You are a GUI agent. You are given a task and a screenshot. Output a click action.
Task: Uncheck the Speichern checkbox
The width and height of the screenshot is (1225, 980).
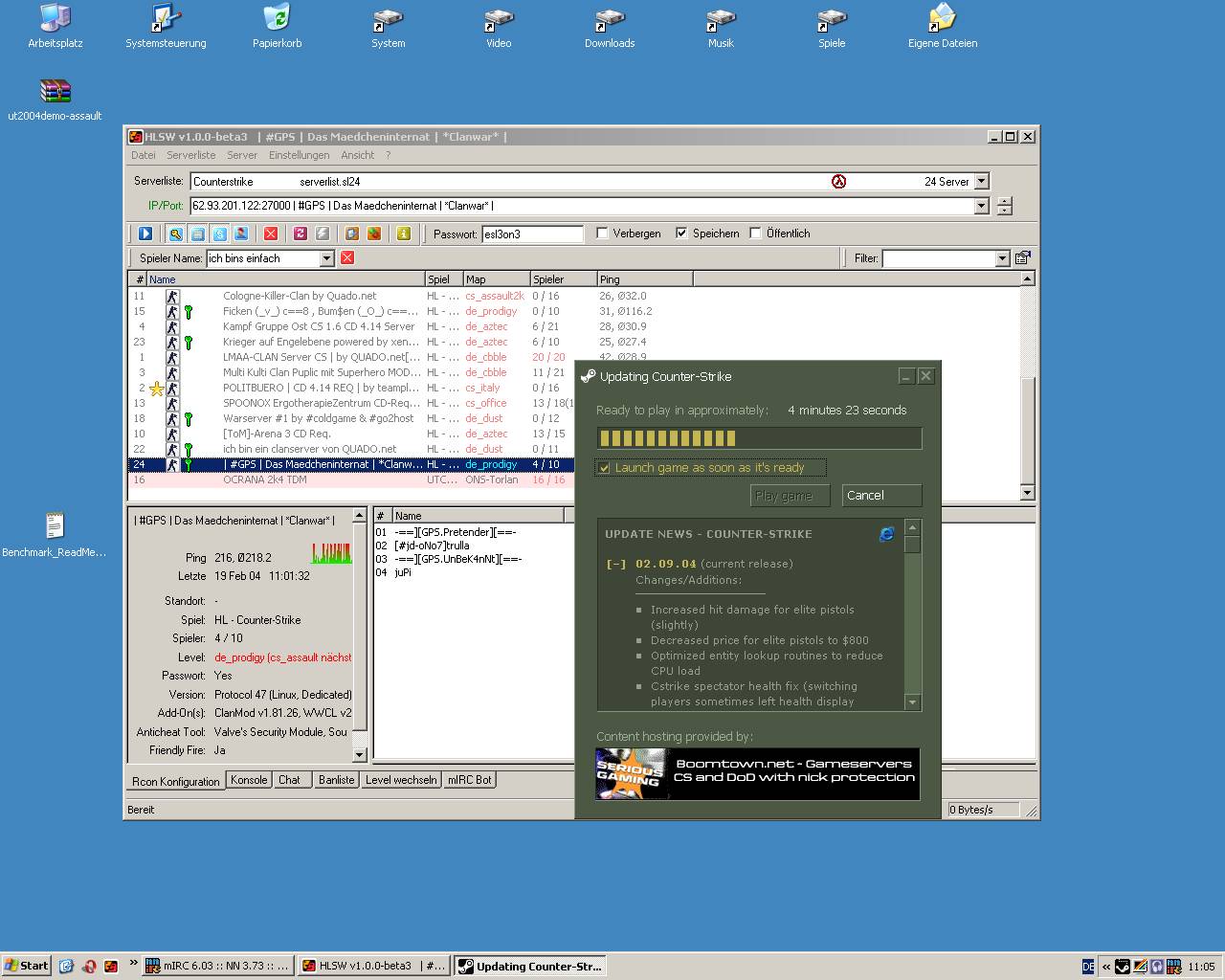[x=681, y=233]
